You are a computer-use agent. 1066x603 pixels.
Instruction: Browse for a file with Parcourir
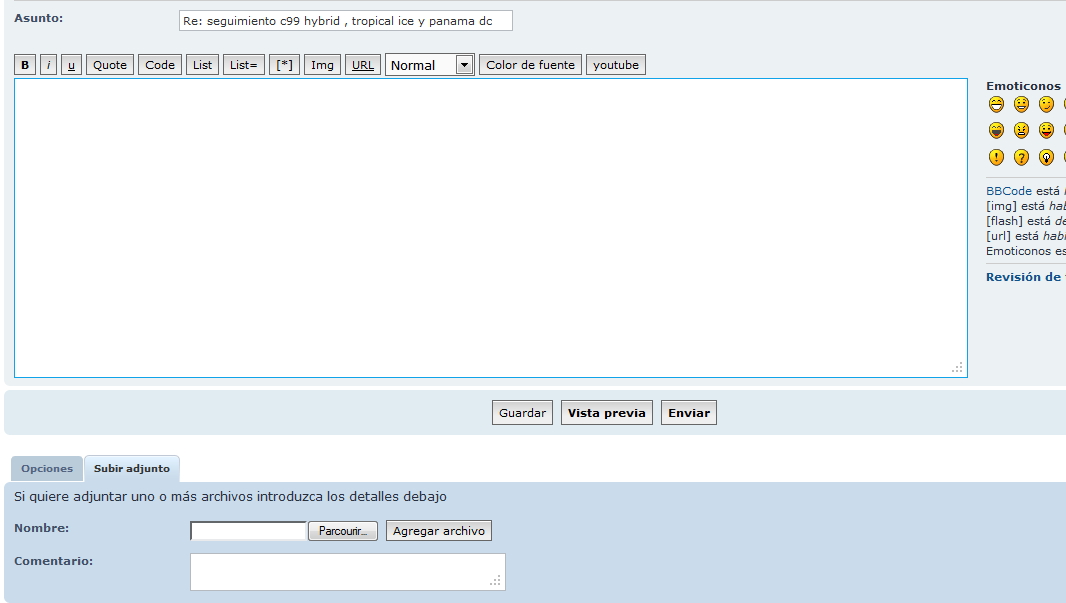pyautogui.click(x=343, y=531)
